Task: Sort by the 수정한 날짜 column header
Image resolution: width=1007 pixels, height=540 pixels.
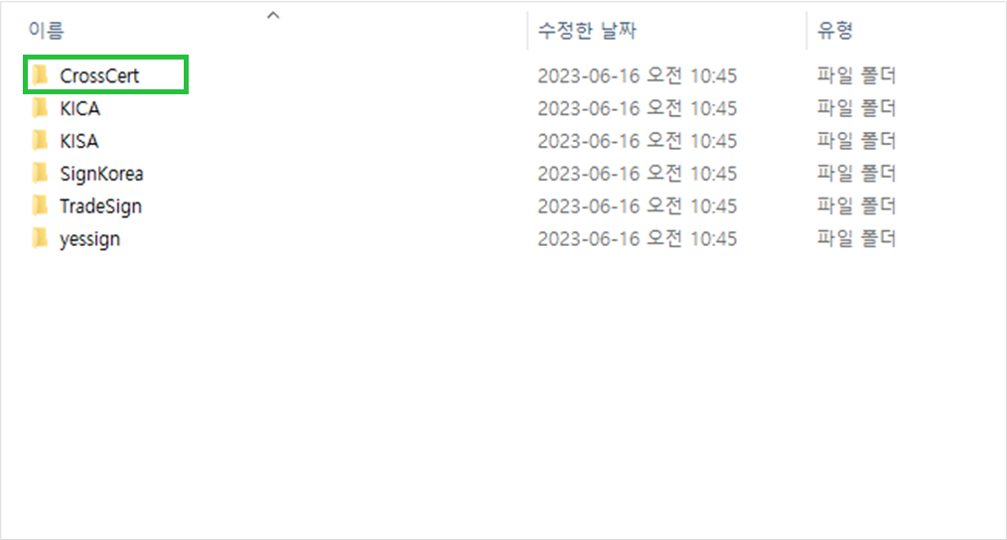Action: coord(587,30)
